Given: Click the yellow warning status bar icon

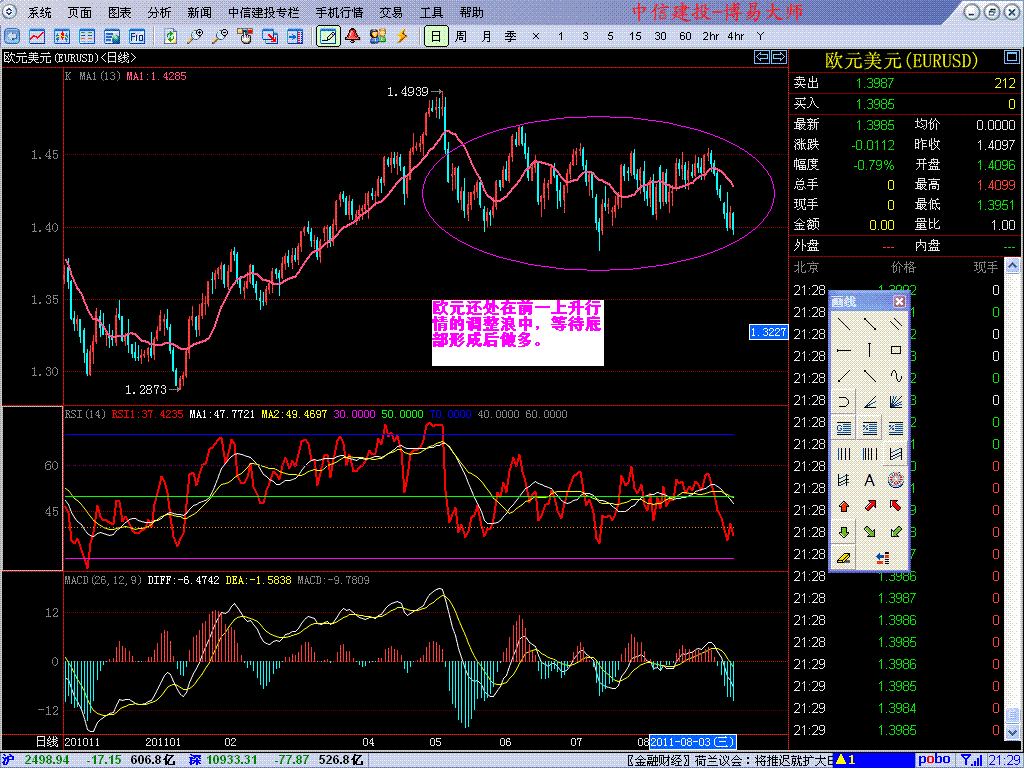Looking at the screenshot, I should point(842,760).
